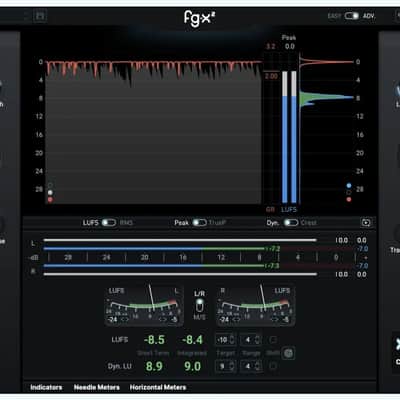Click the snapshot icon right of Crest
Image resolution: width=400 pixels, height=400 pixels.
[x=366, y=222]
